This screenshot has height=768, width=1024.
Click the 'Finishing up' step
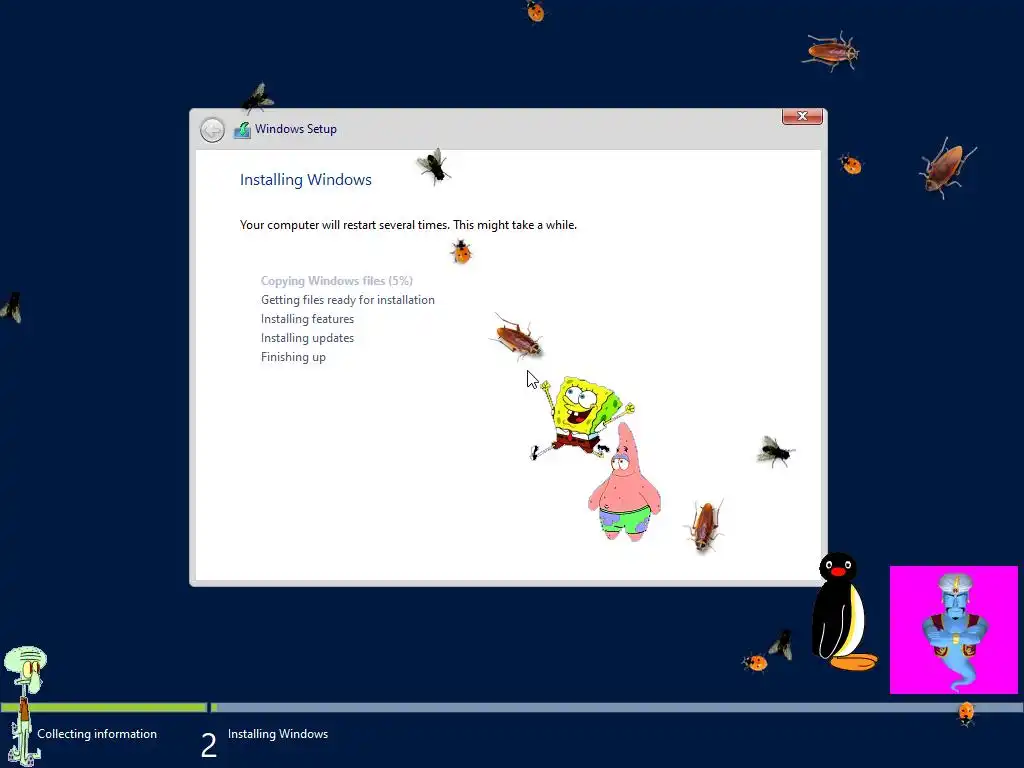click(x=293, y=357)
